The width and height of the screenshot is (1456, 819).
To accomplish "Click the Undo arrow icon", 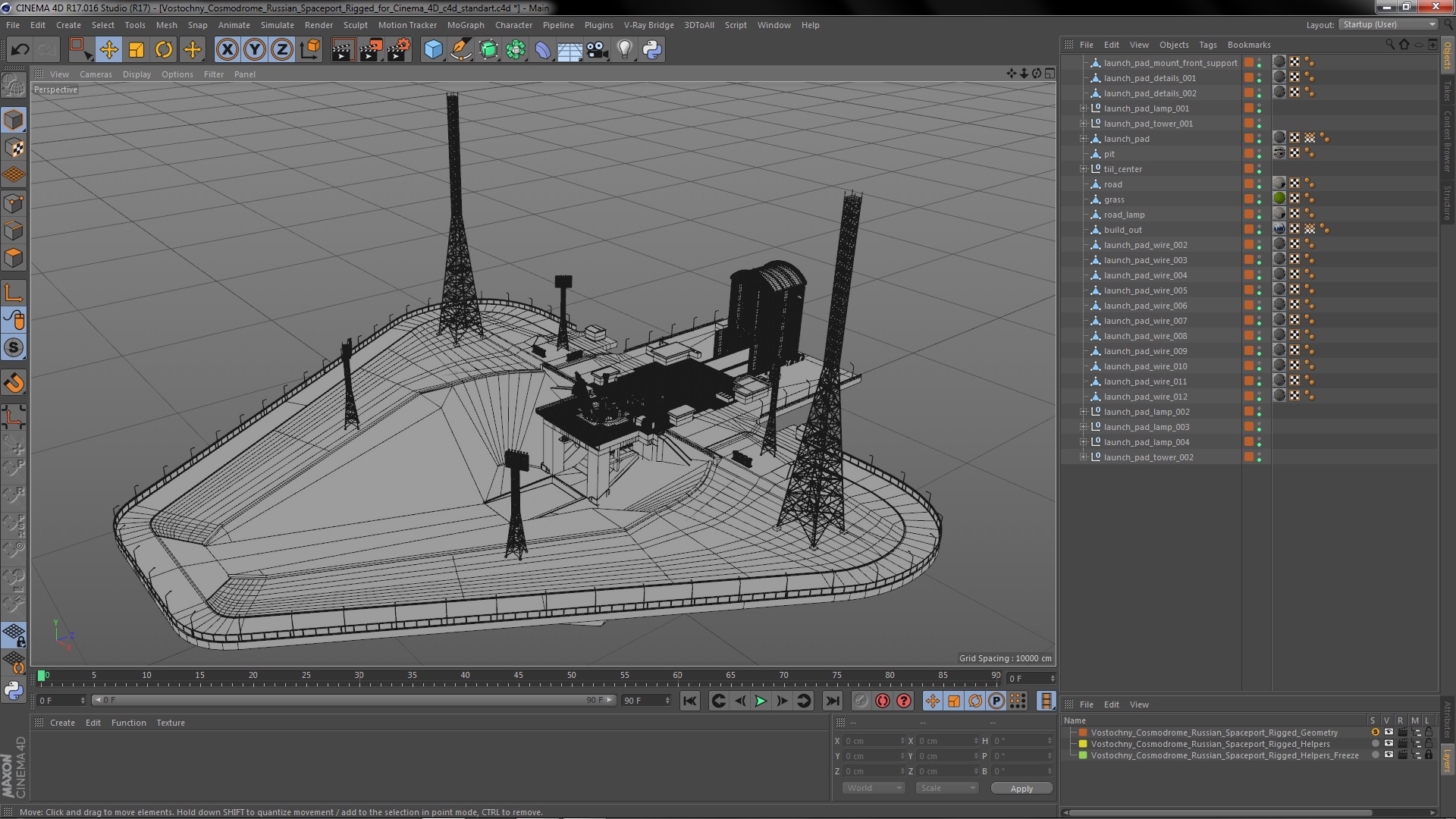I will coord(20,50).
